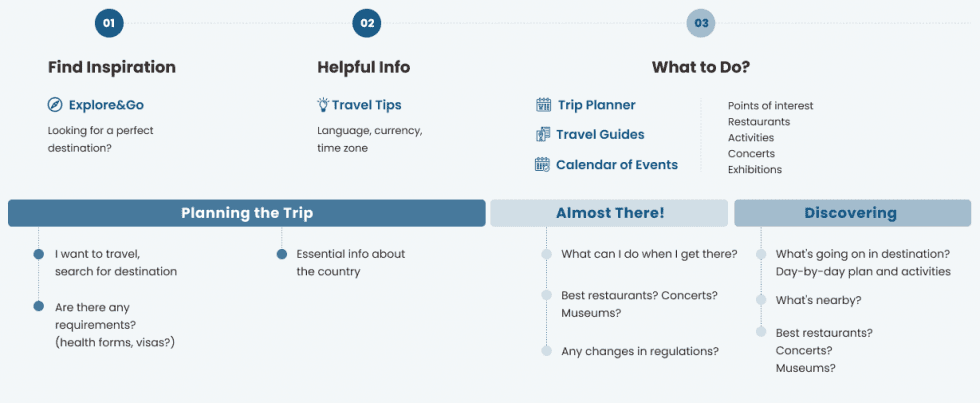Click the Calendar of Events icon

point(543,164)
